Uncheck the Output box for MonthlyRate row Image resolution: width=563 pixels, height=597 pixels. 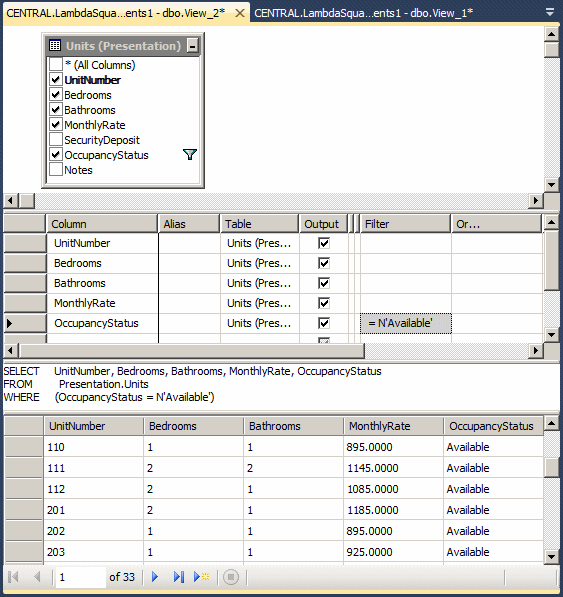(x=324, y=303)
